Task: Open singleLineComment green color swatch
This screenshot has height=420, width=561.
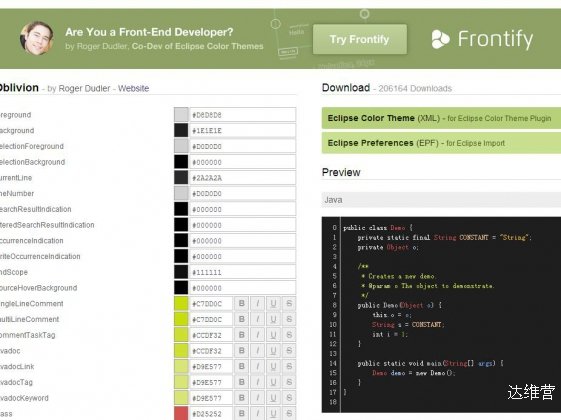Action: (x=181, y=304)
